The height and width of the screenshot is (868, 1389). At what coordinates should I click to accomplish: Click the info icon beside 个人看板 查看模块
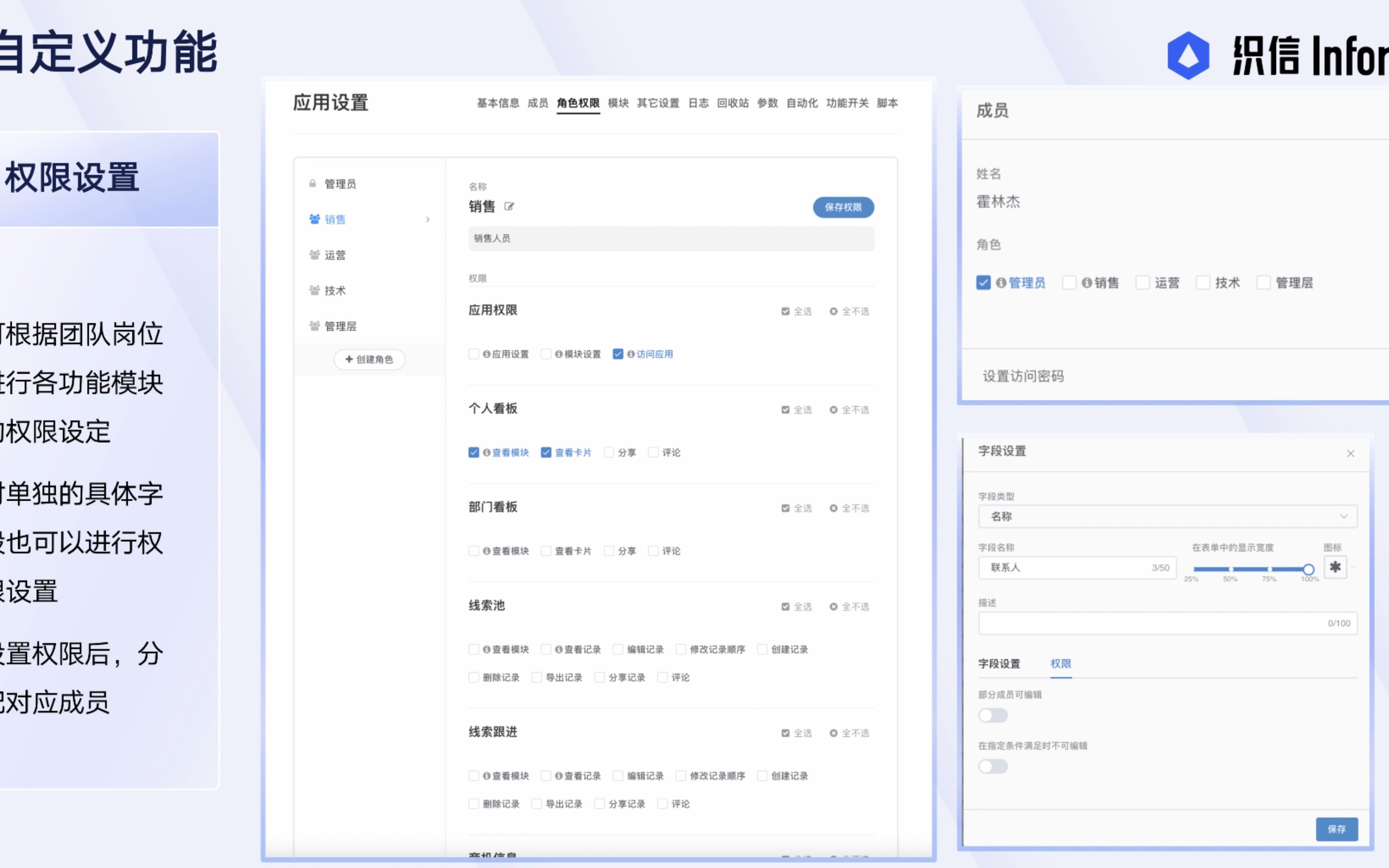point(487,452)
